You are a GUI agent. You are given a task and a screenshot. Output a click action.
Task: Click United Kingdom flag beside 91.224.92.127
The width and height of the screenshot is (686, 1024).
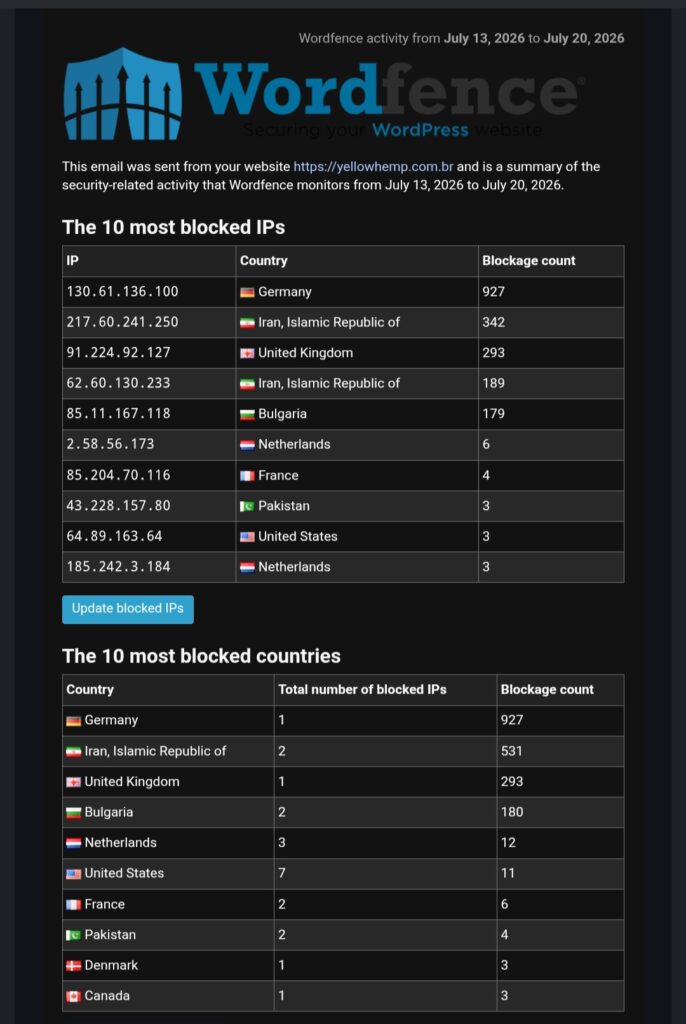247,353
